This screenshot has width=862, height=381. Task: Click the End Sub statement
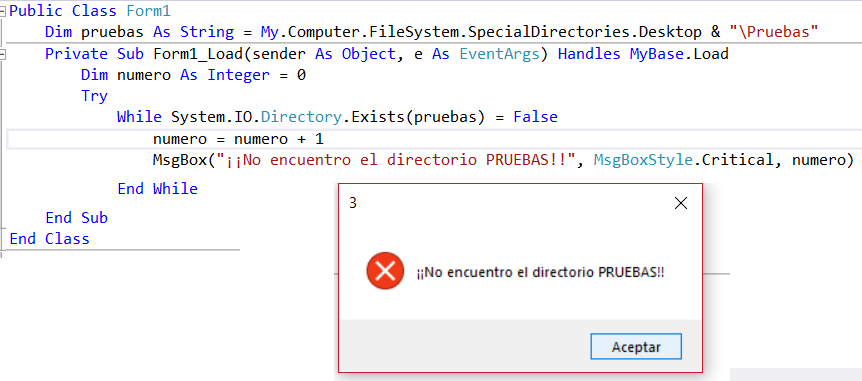(76, 218)
